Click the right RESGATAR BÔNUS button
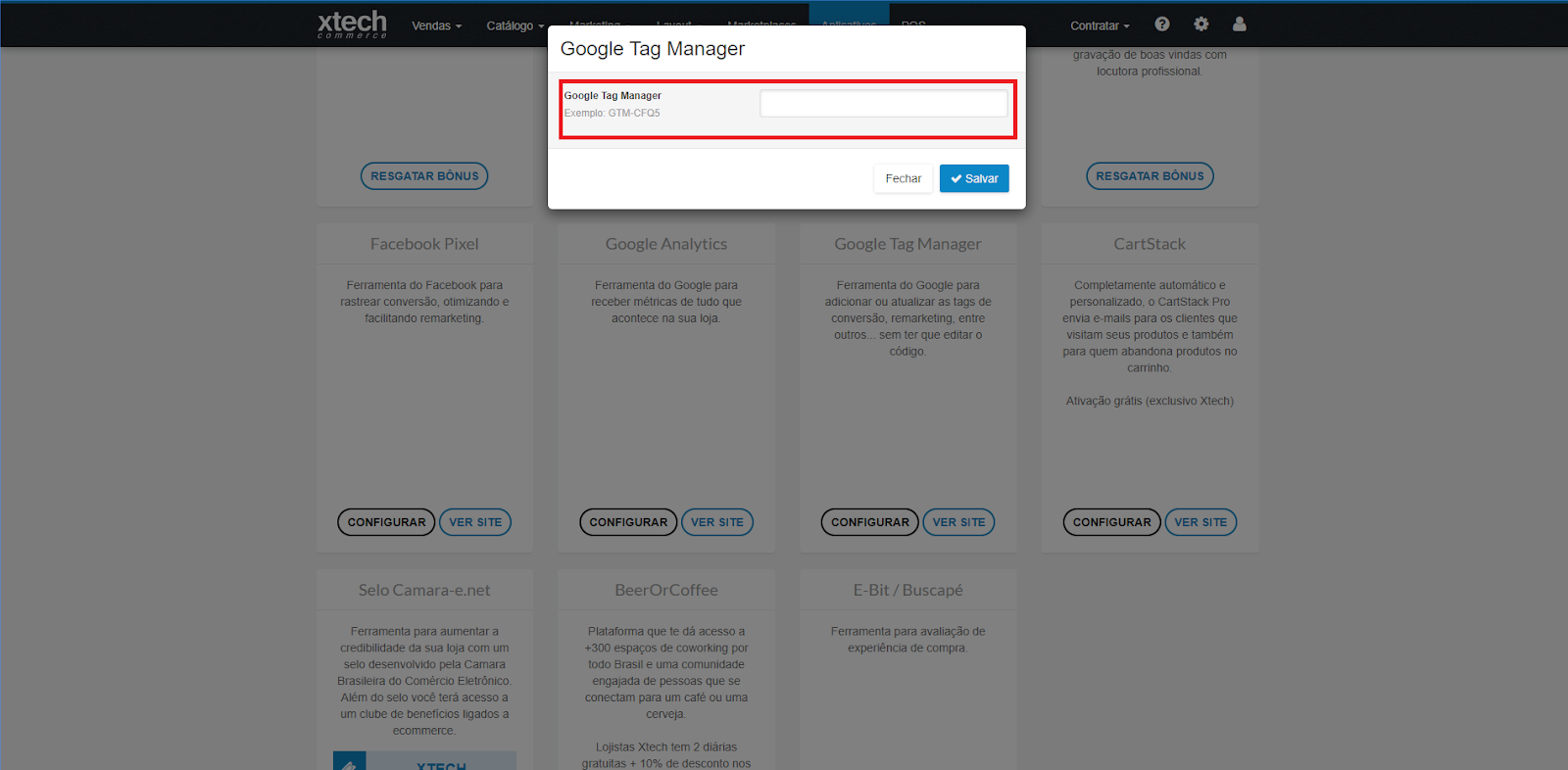This screenshot has width=1568, height=770. pos(1150,176)
